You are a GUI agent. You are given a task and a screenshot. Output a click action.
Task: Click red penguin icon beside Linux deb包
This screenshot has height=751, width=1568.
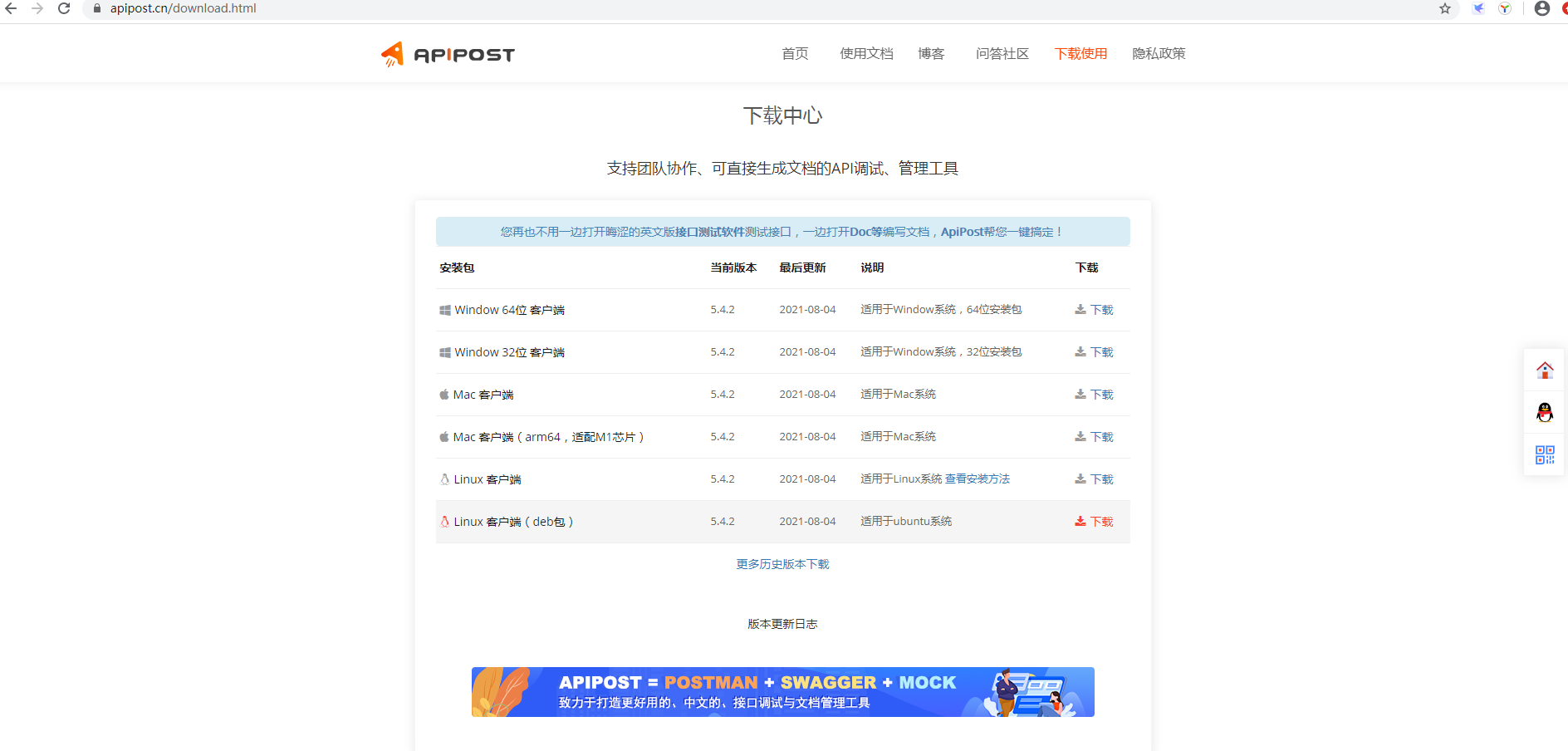444,522
